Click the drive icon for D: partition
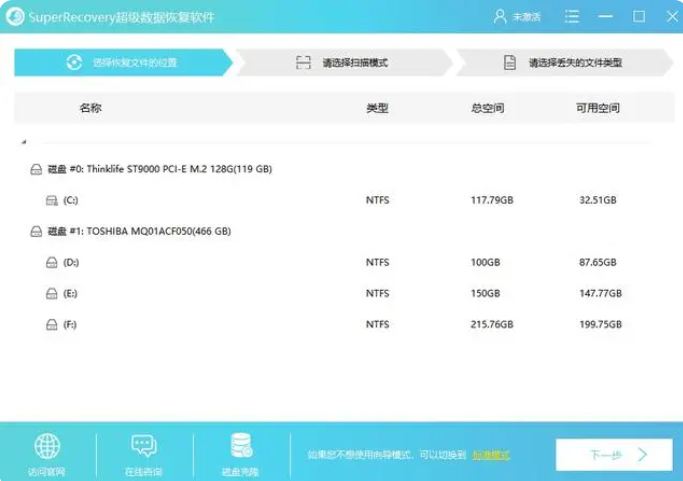Image resolution: width=683 pixels, height=481 pixels. (x=52, y=262)
